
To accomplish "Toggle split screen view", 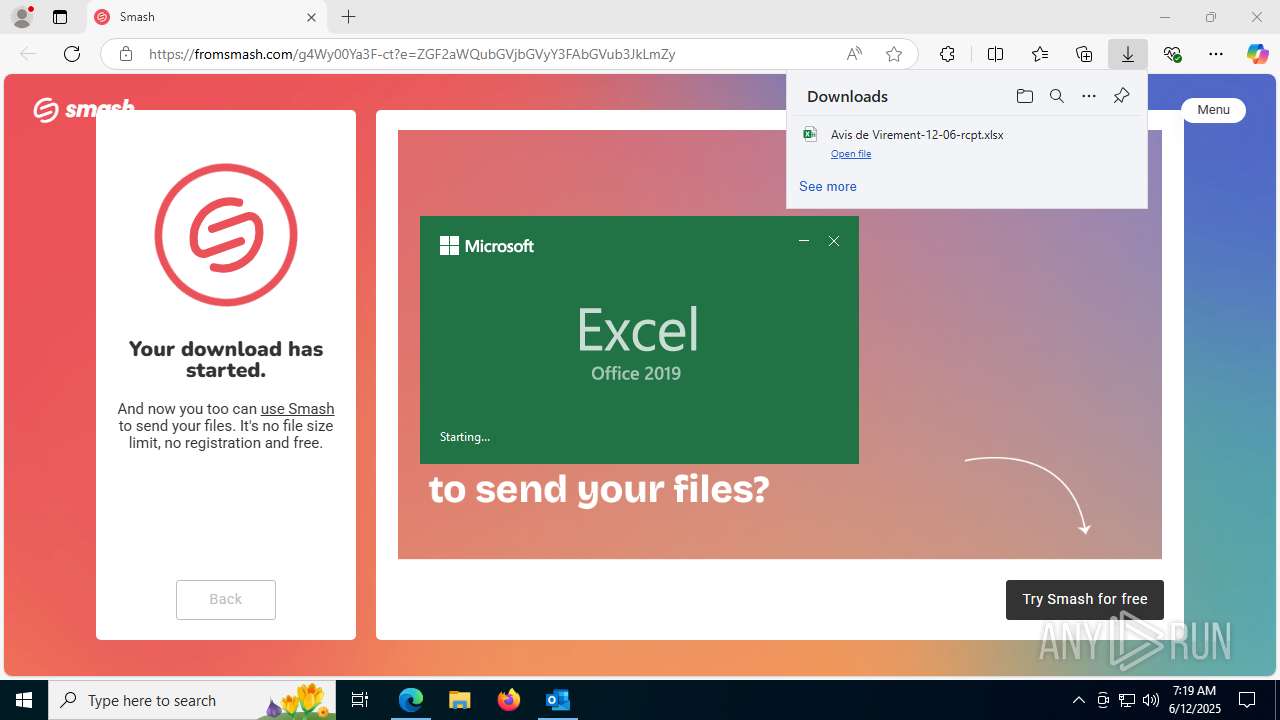I will click(x=995, y=54).
